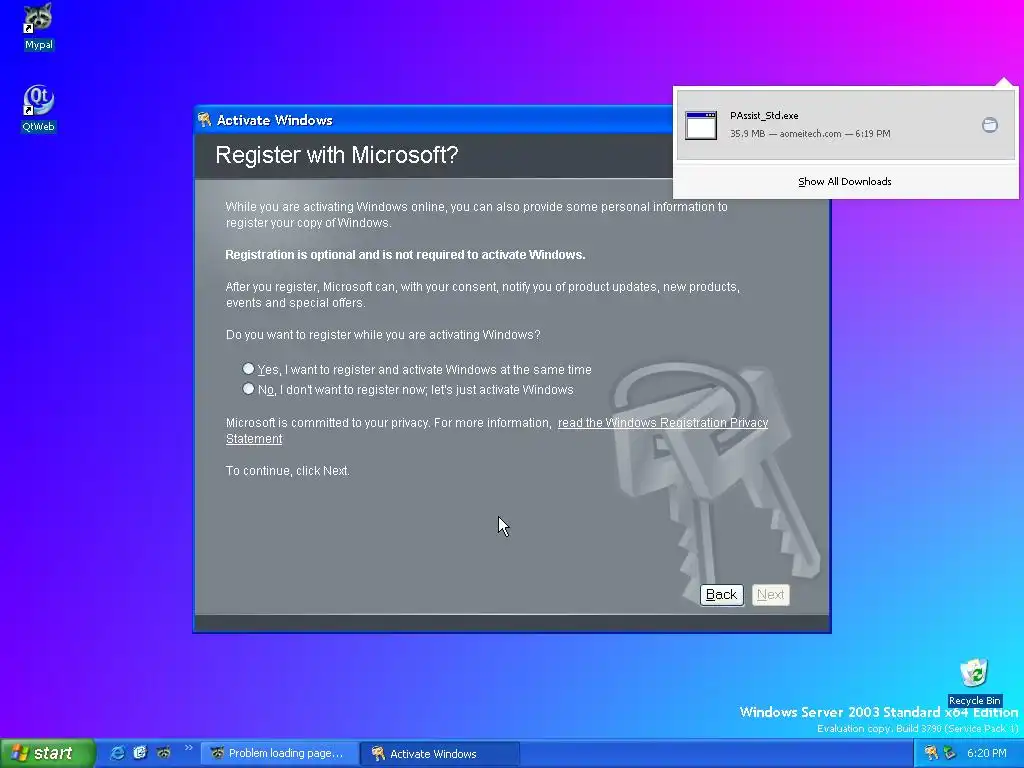Launch Mypal raccoon icon in Quick Launch
The height and width of the screenshot is (768, 1024).
(163, 753)
